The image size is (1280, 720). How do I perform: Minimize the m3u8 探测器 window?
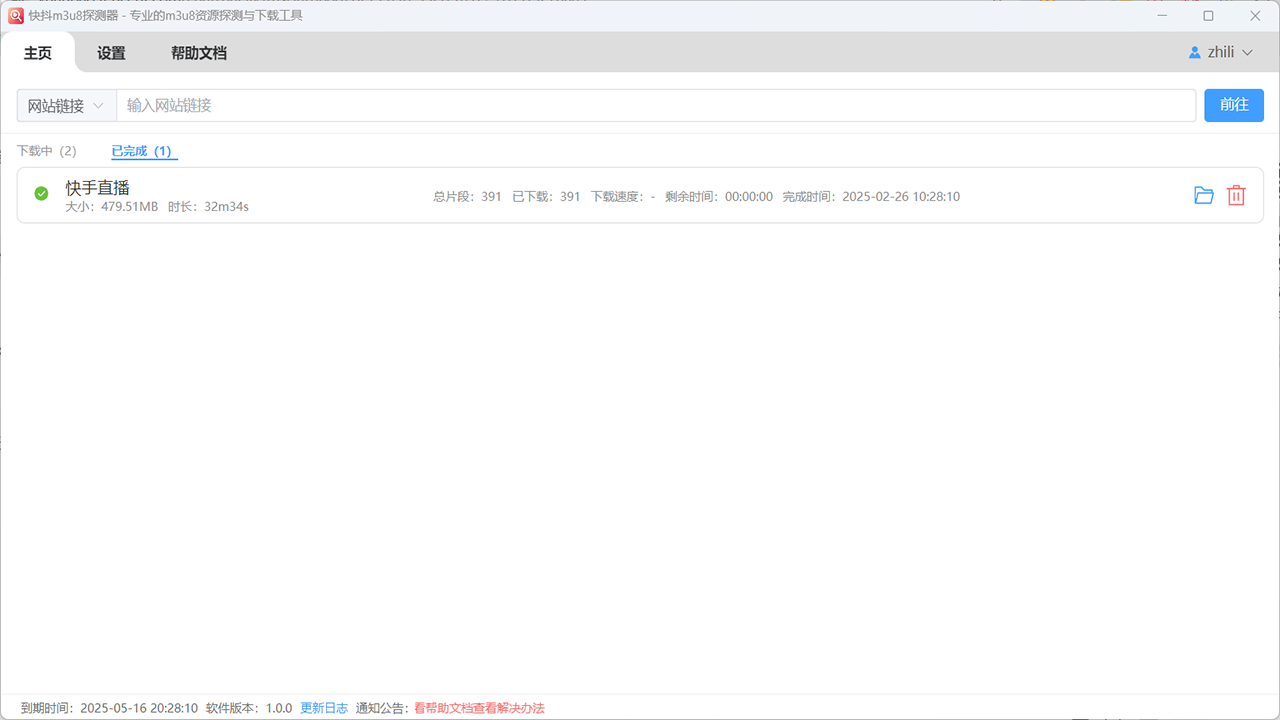tap(1162, 16)
